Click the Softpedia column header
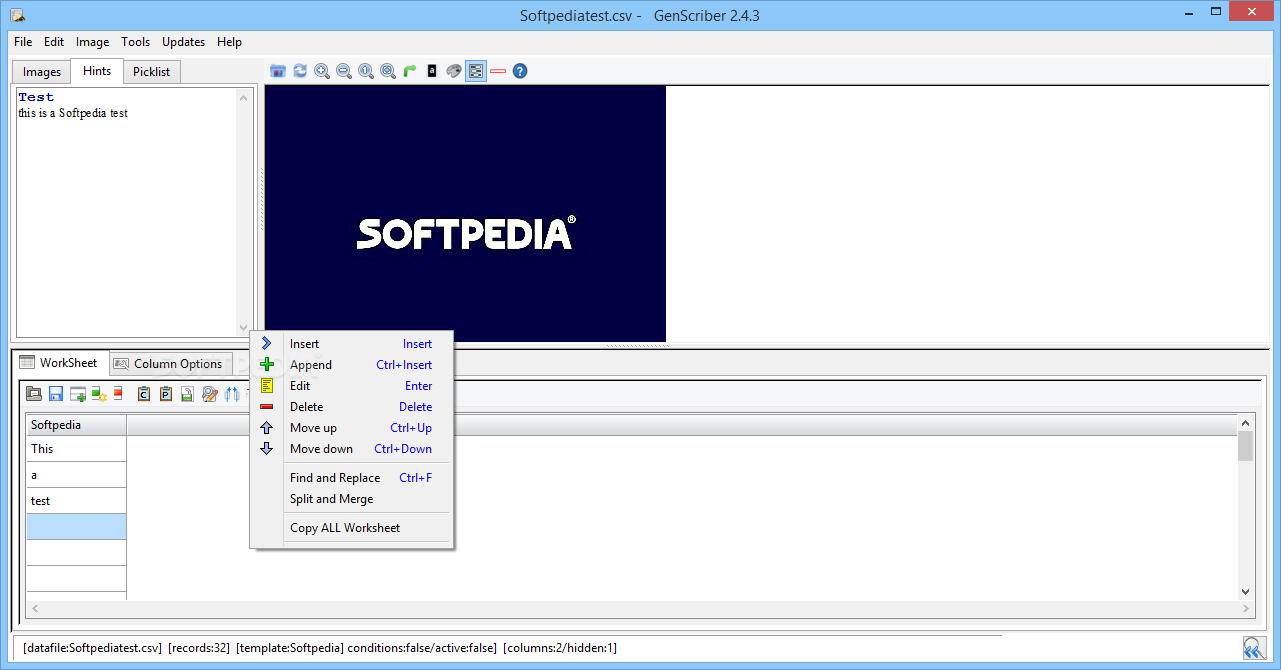 76,425
